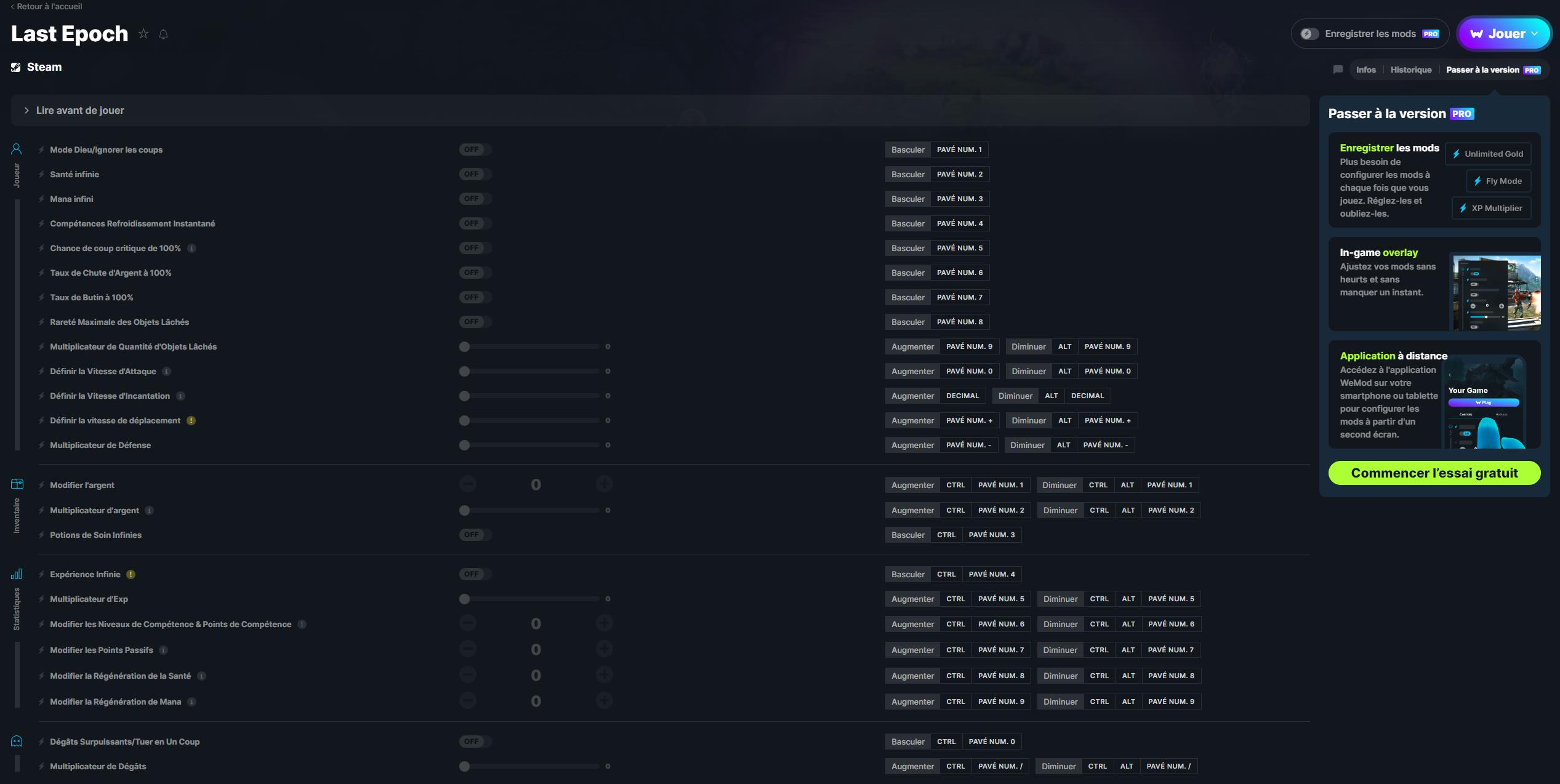Image resolution: width=1560 pixels, height=784 pixels.
Task: Click the warning icon on Définir la vitesse de déplacement
Action: [x=190, y=420]
